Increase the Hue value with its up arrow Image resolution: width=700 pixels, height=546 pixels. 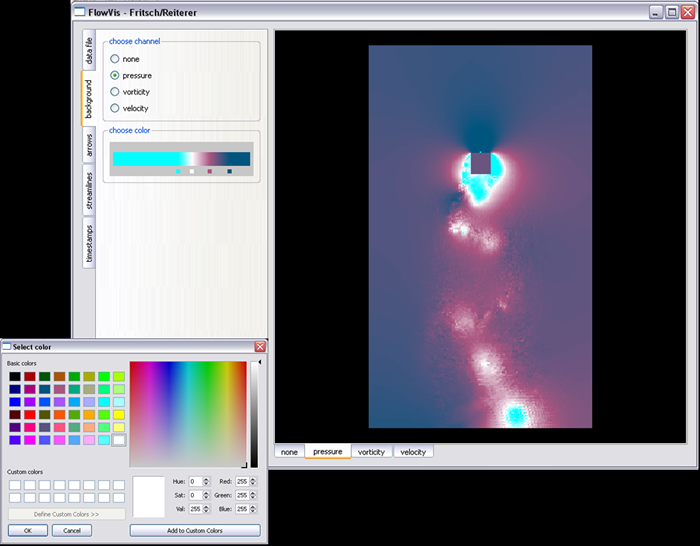[x=207, y=478]
